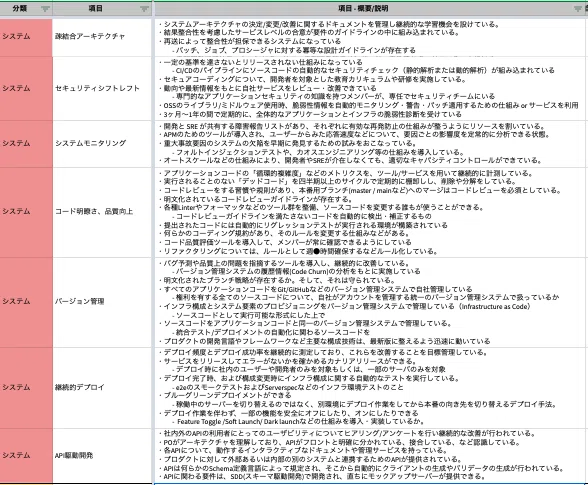This screenshot has width=588, height=485.
Task: Select description cell of the セキュリティシフトレフト row
Action: (370, 89)
